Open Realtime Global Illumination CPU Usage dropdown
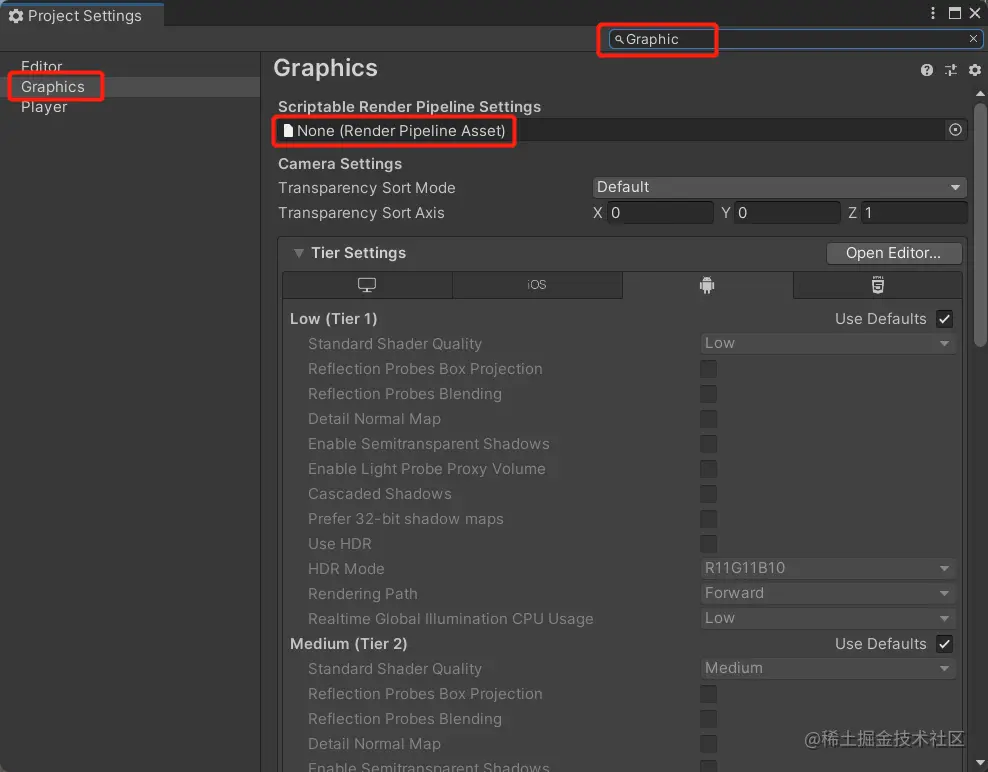The width and height of the screenshot is (988, 772). coord(828,618)
